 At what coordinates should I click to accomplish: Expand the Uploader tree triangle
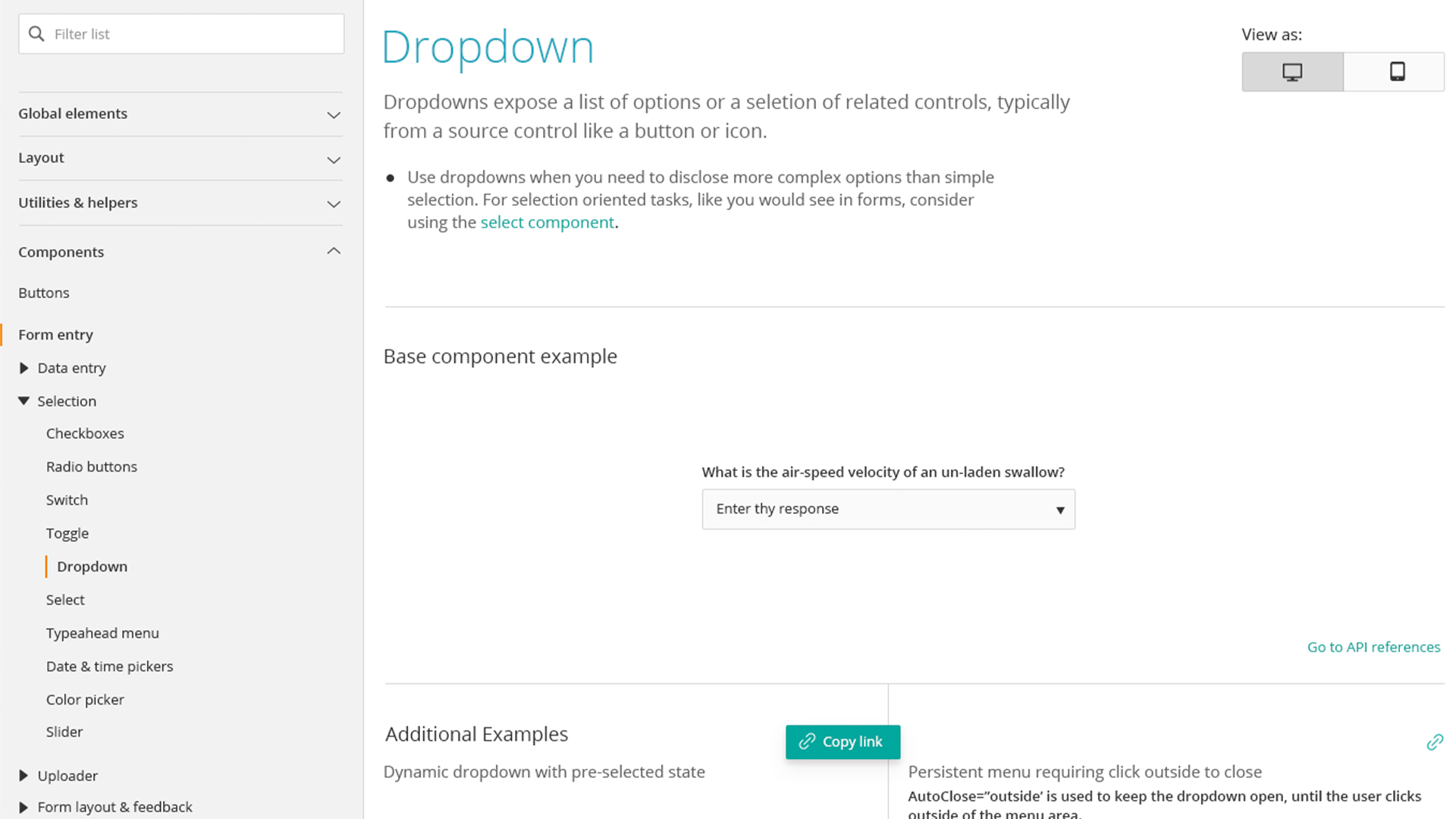pyautogui.click(x=24, y=776)
